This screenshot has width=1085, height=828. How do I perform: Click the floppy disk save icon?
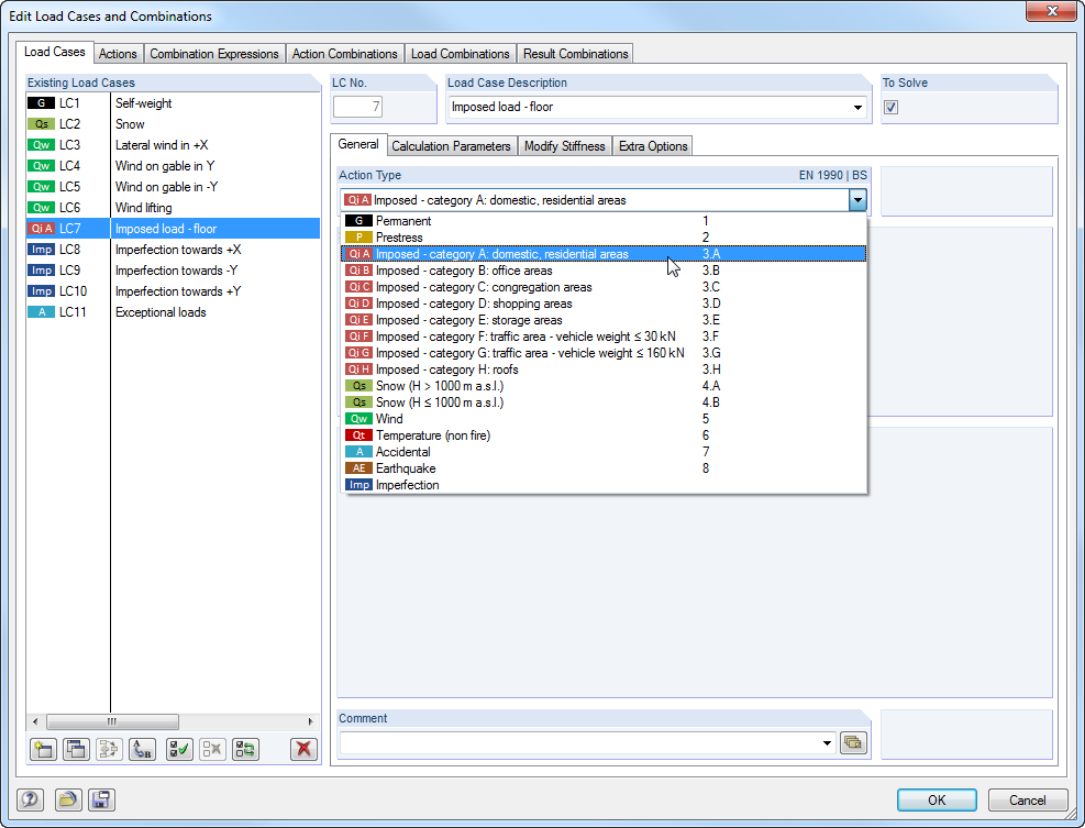pos(101,800)
